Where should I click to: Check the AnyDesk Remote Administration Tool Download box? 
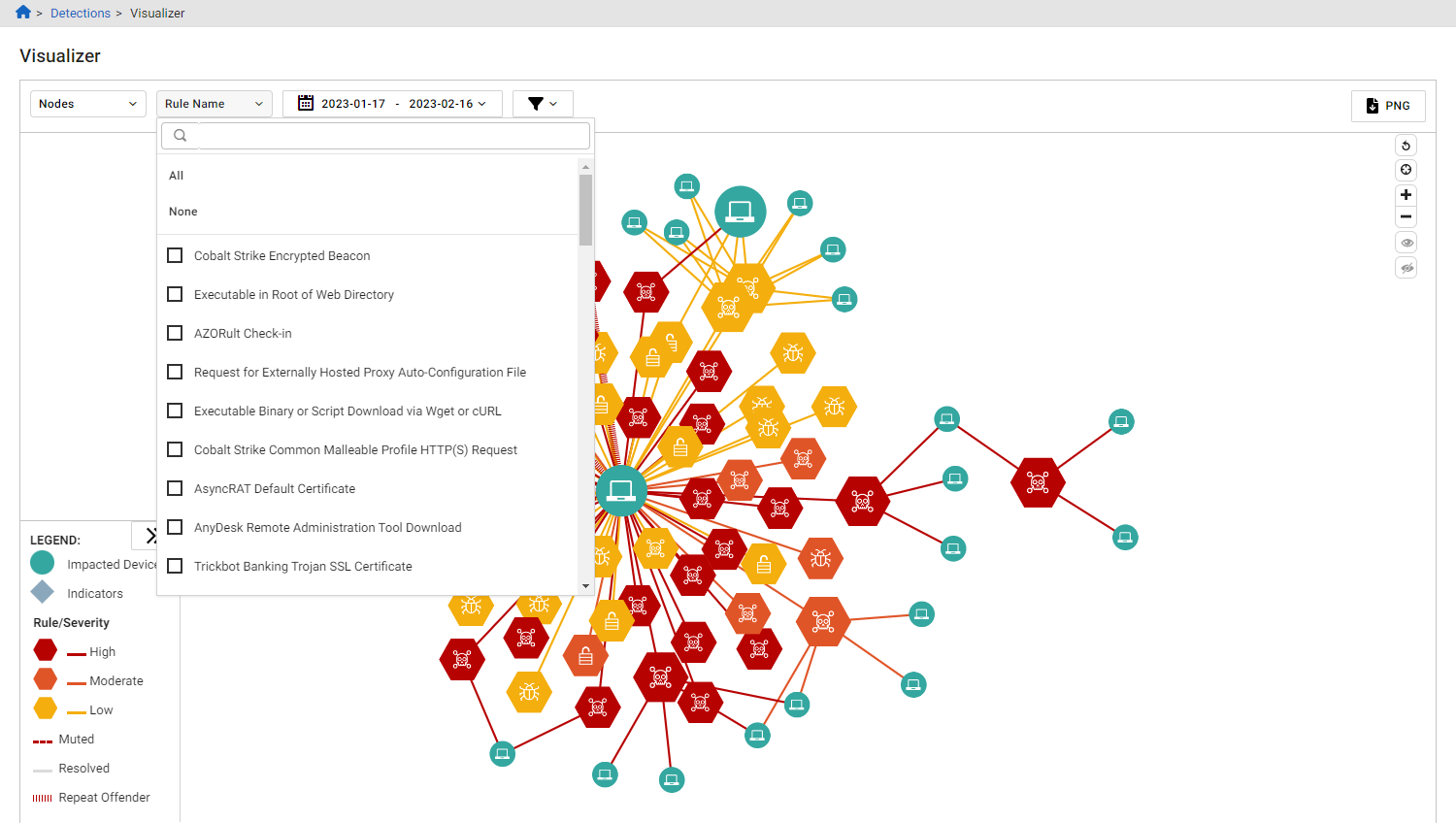click(x=175, y=527)
